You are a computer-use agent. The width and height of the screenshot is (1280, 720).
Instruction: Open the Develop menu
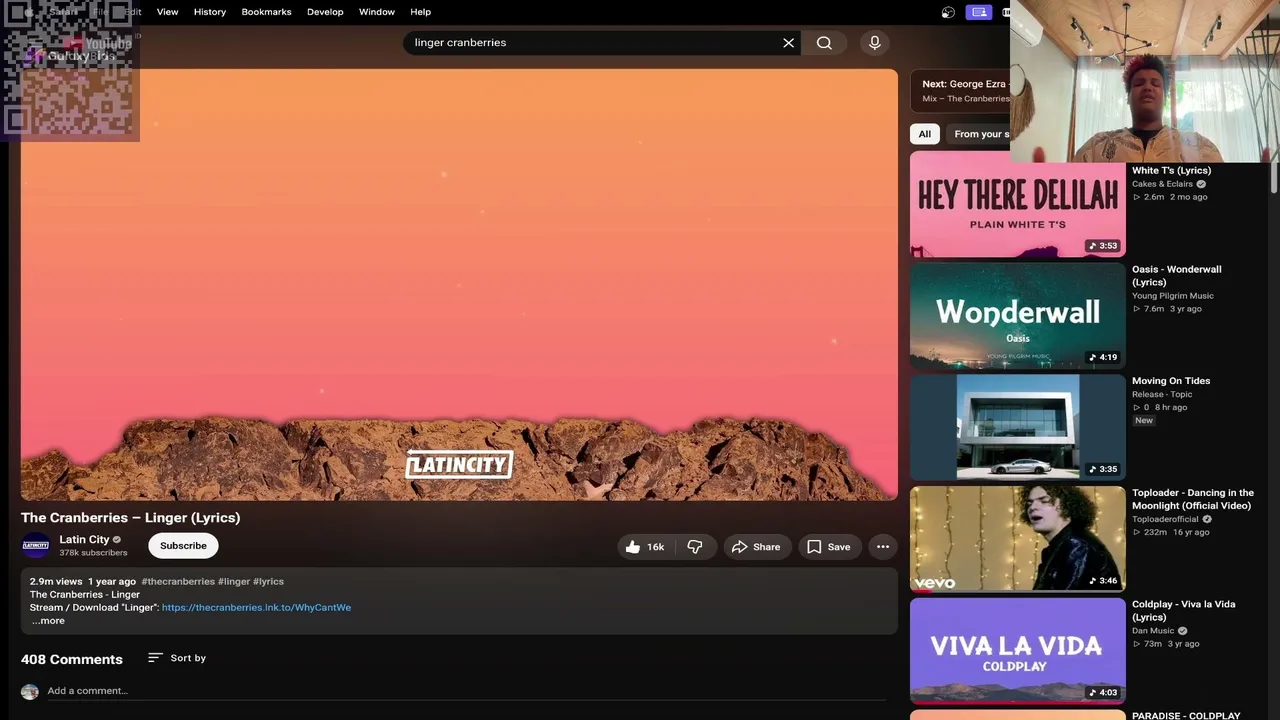(x=325, y=12)
